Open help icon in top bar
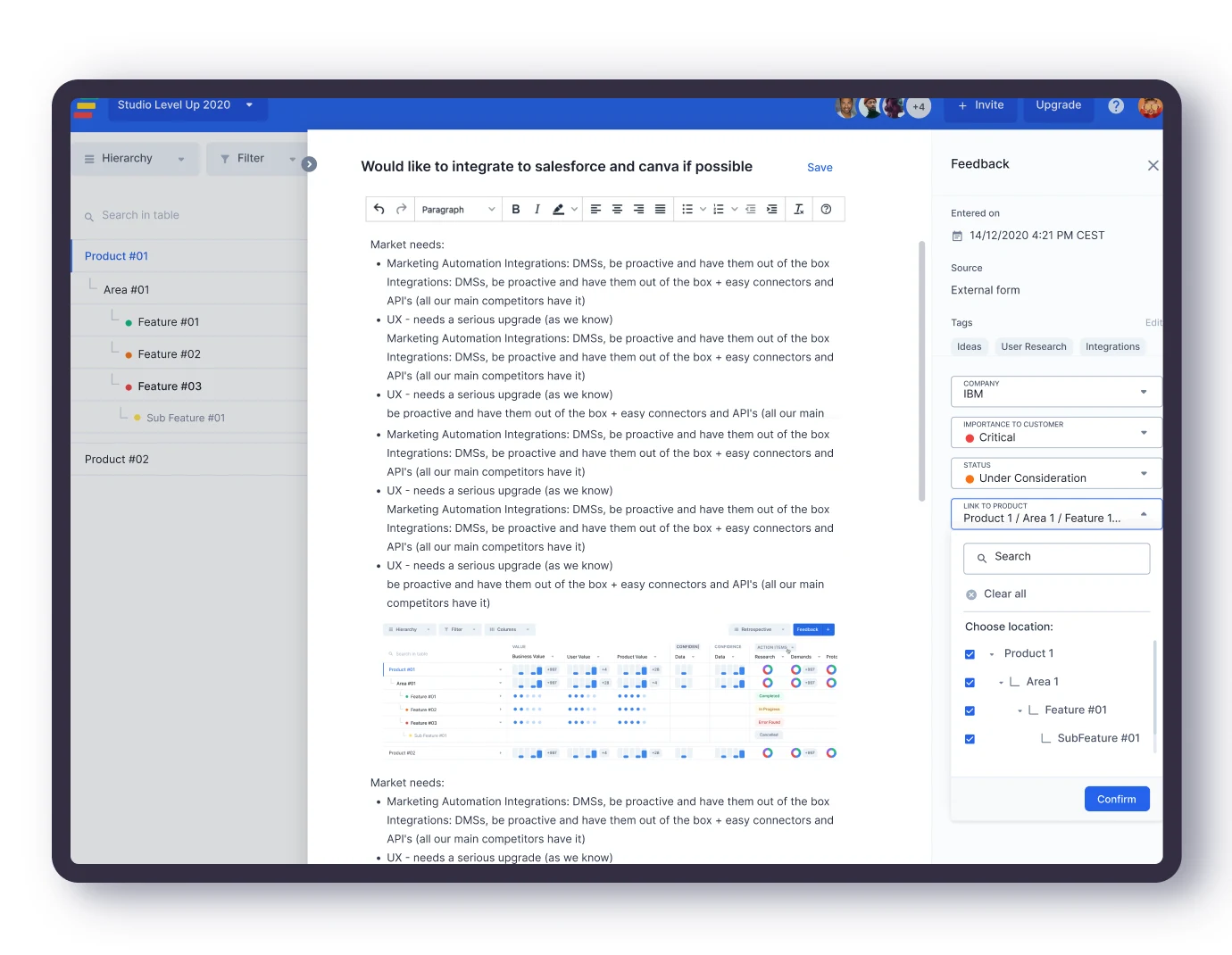Screen dimensions: 1232x955 pos(1116,105)
